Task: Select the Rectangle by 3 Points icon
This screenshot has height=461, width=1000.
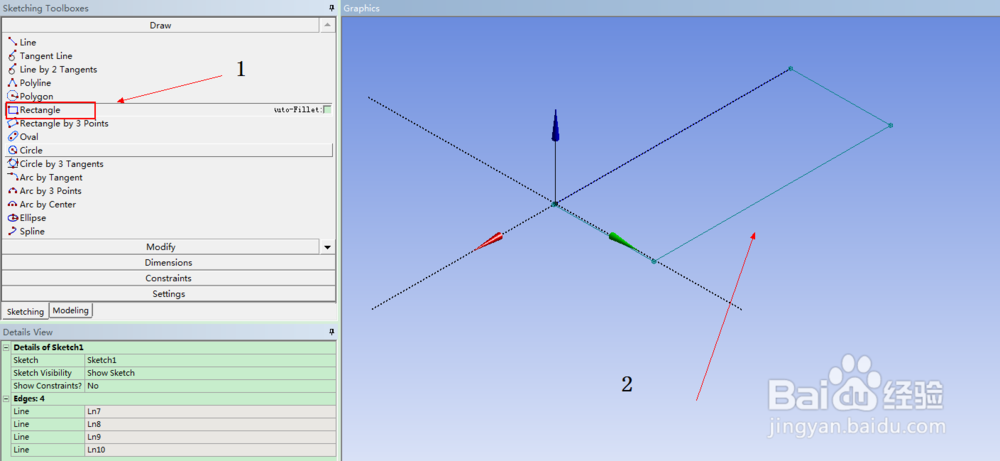Action: 12,124
